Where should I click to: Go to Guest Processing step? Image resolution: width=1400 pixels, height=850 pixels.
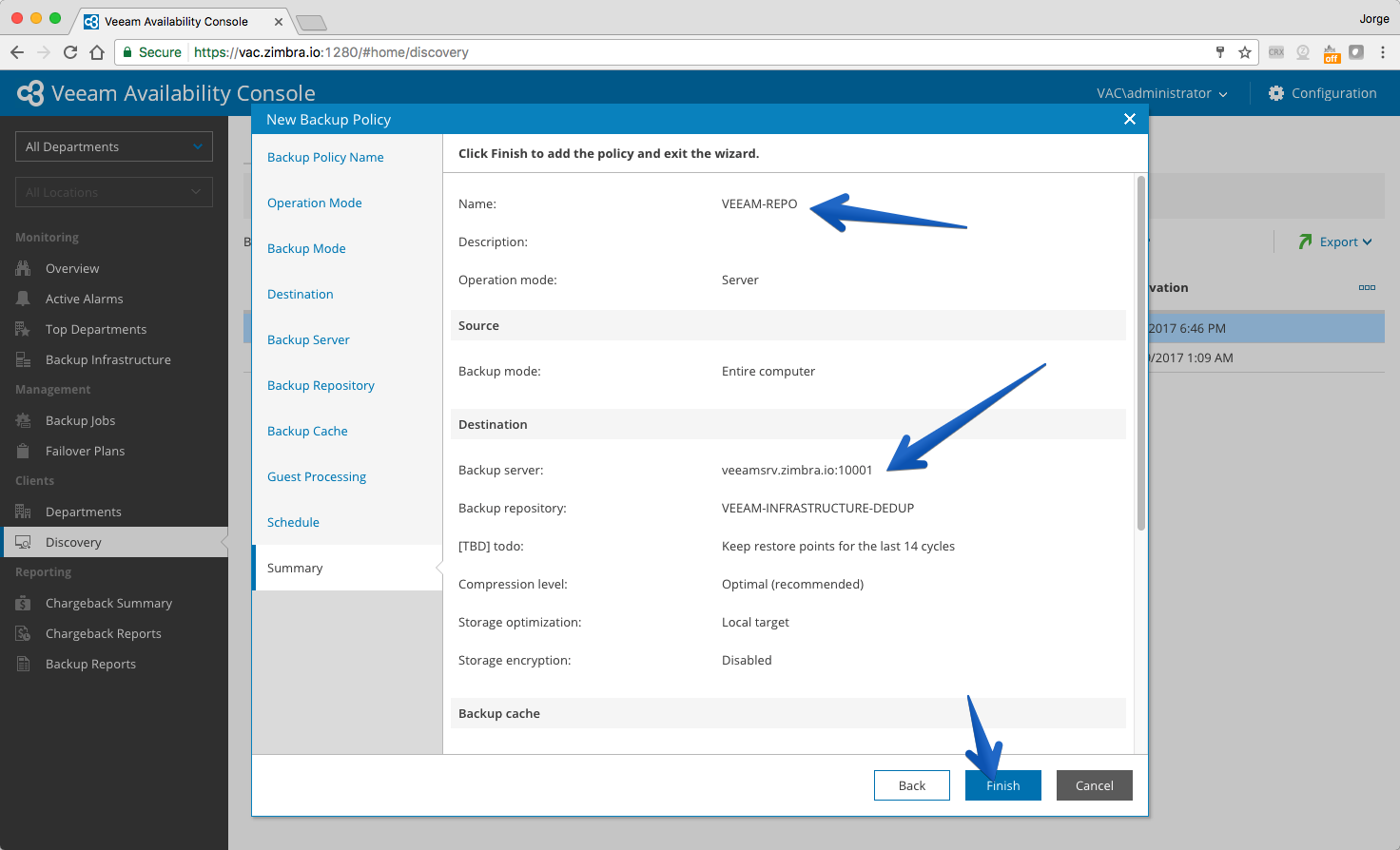pyautogui.click(x=317, y=476)
